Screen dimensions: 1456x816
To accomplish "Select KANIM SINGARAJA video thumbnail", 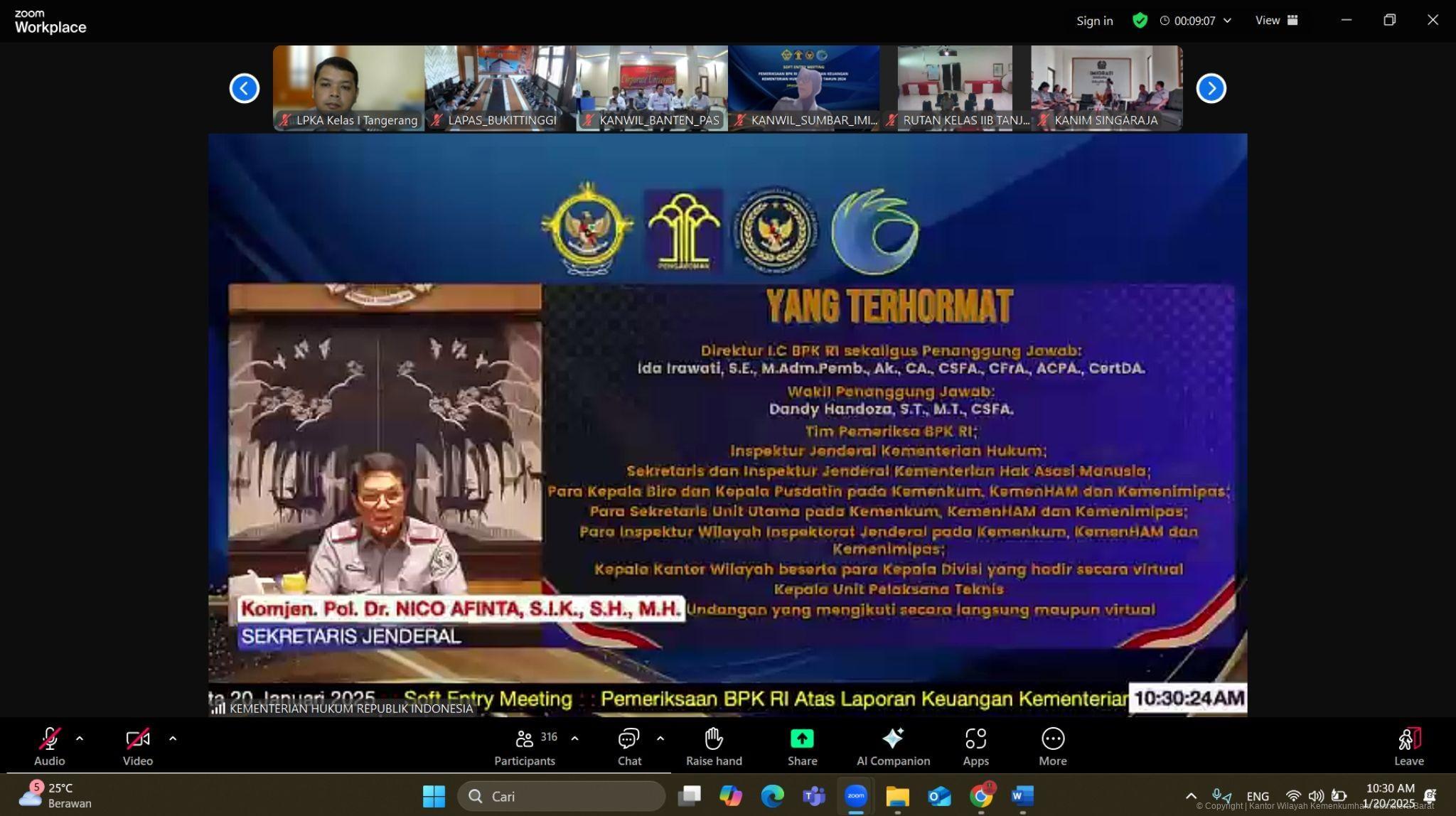I will click(1107, 88).
